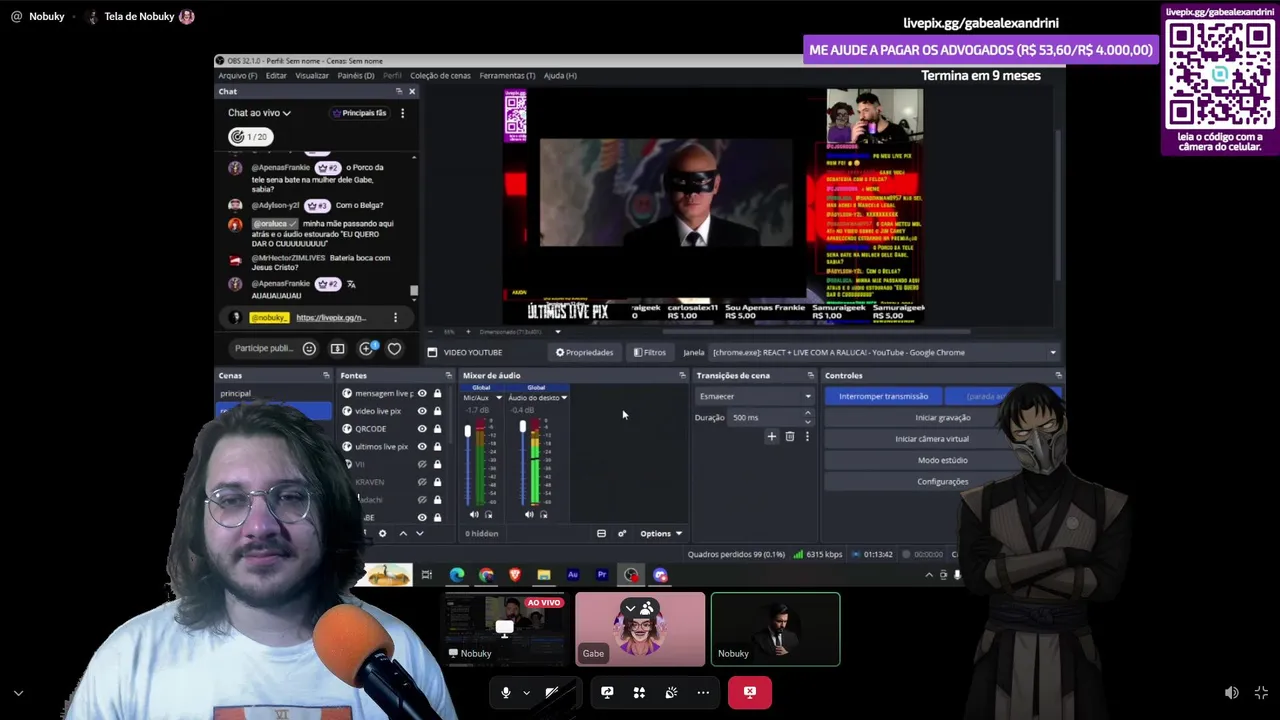Click Iniciar câmera virtual button

pyautogui.click(x=931, y=439)
